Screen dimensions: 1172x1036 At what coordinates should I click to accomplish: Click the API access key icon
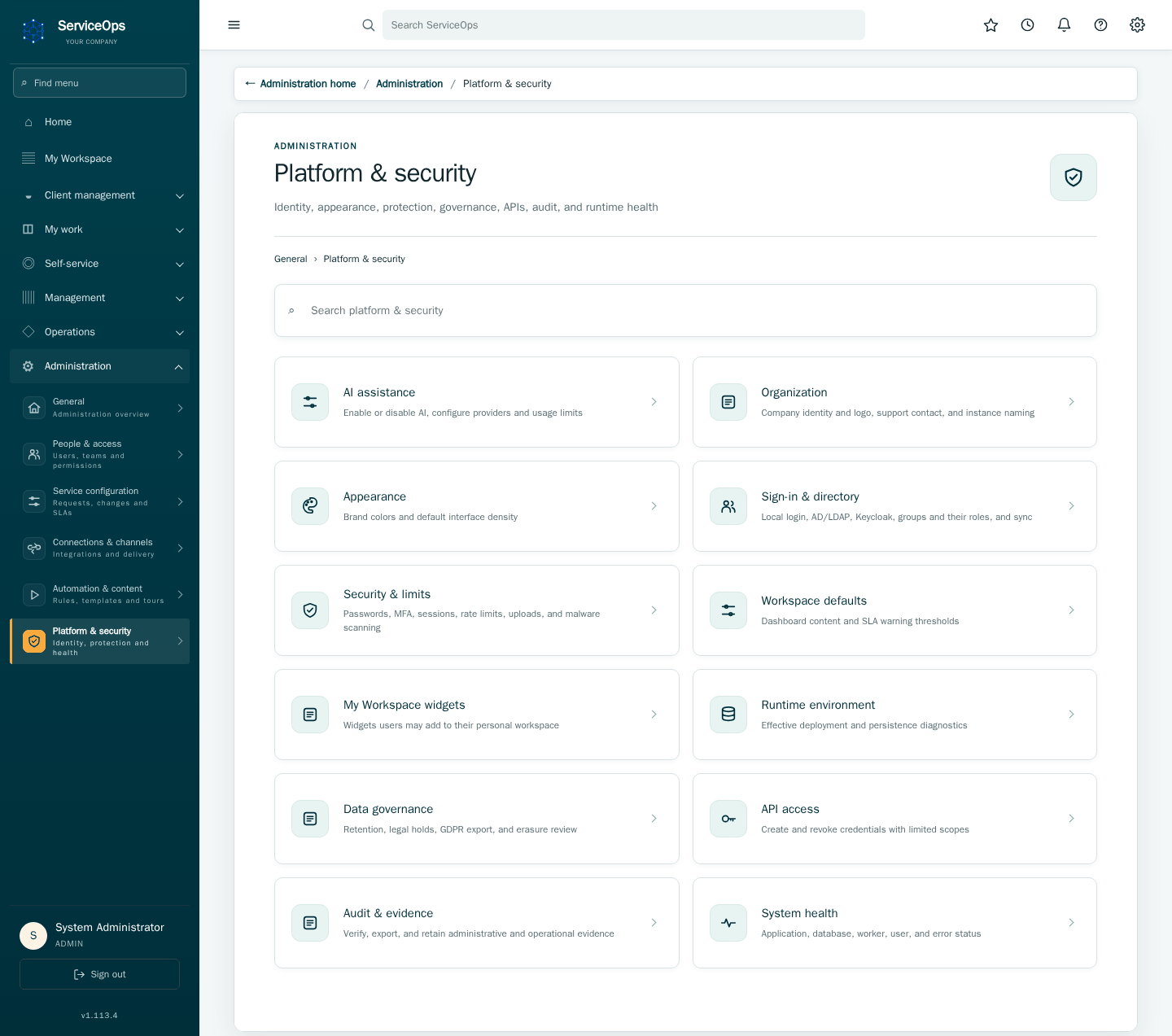click(728, 819)
